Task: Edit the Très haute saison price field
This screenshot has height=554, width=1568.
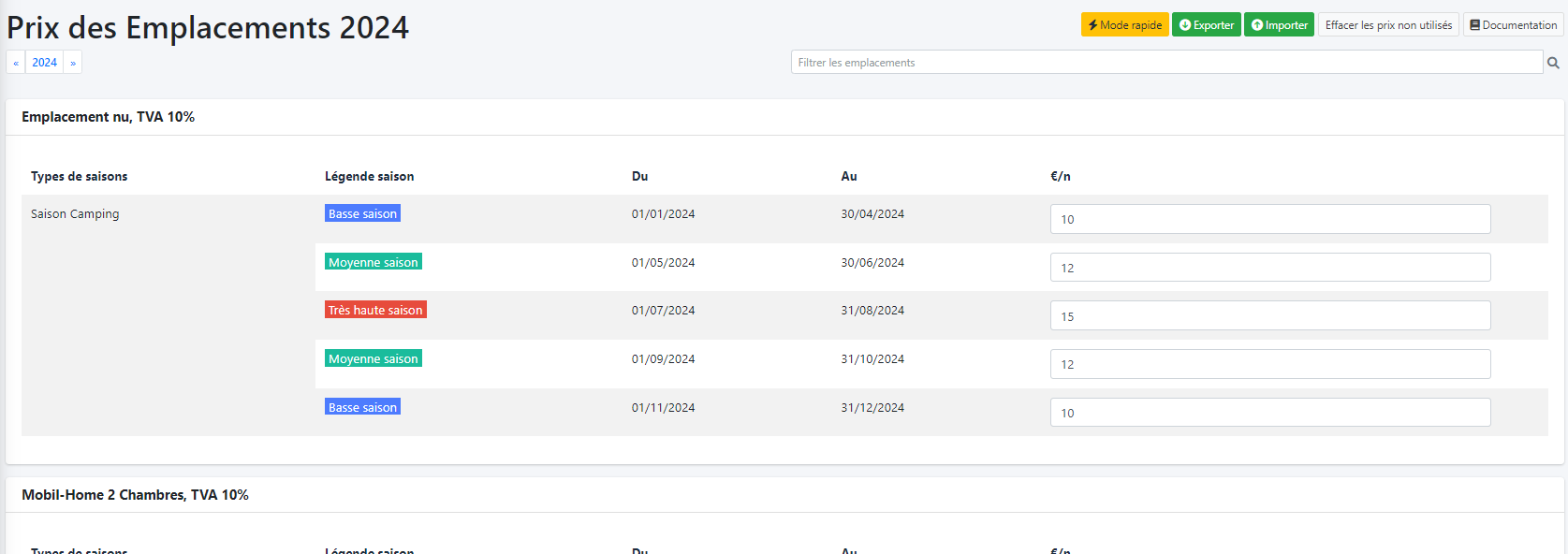Action: 1269,316
